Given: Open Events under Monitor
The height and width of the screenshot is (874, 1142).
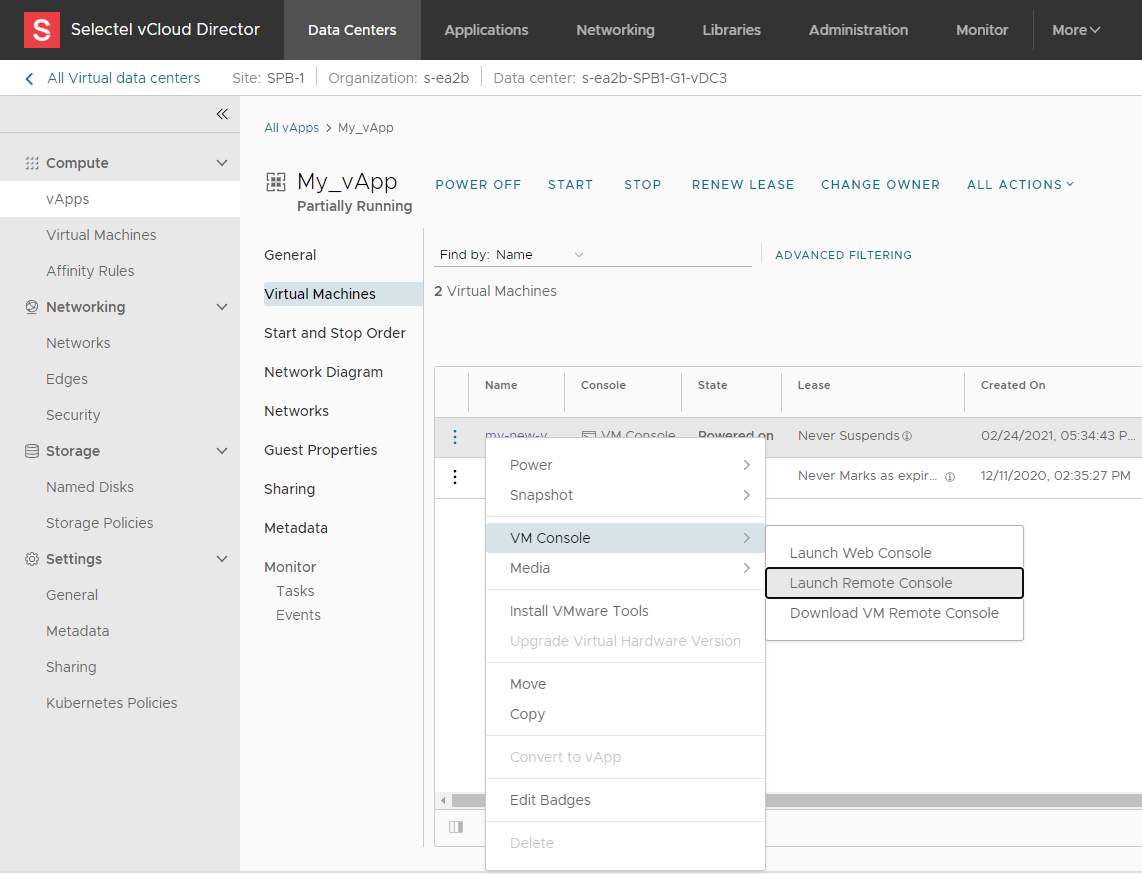Looking at the screenshot, I should (x=298, y=615).
